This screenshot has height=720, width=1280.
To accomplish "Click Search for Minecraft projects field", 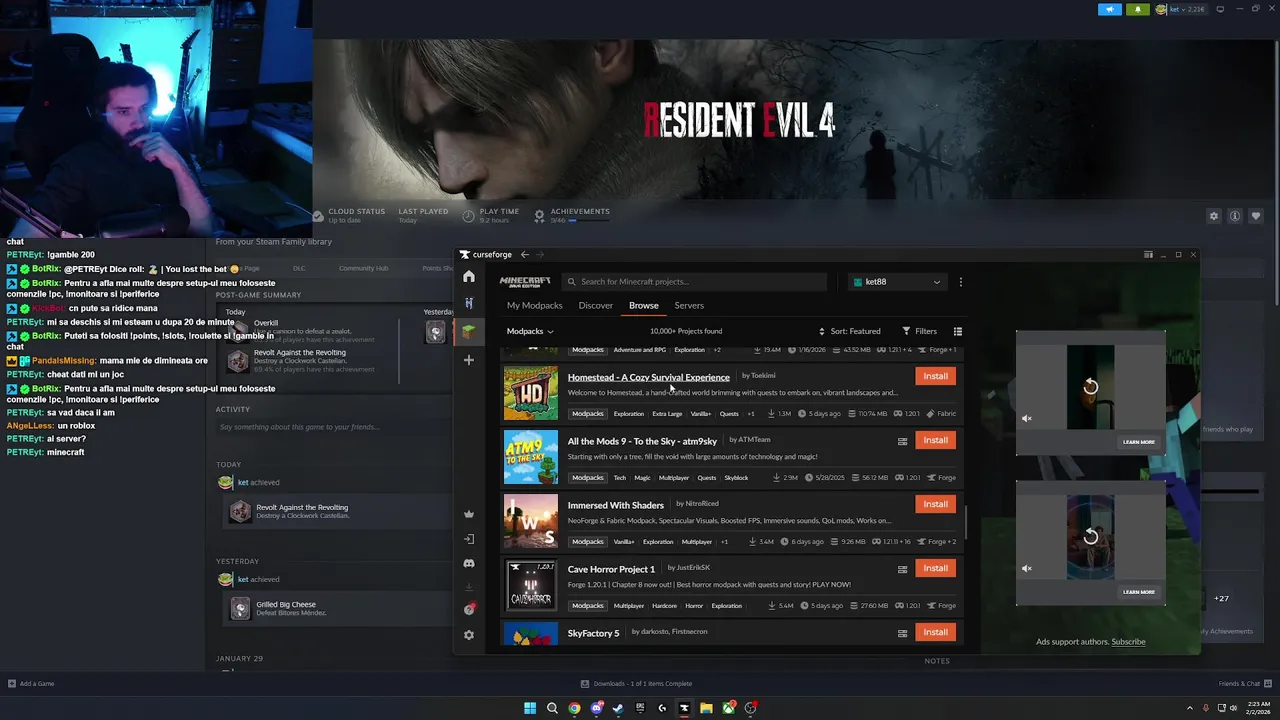I will pyautogui.click(x=696, y=282).
